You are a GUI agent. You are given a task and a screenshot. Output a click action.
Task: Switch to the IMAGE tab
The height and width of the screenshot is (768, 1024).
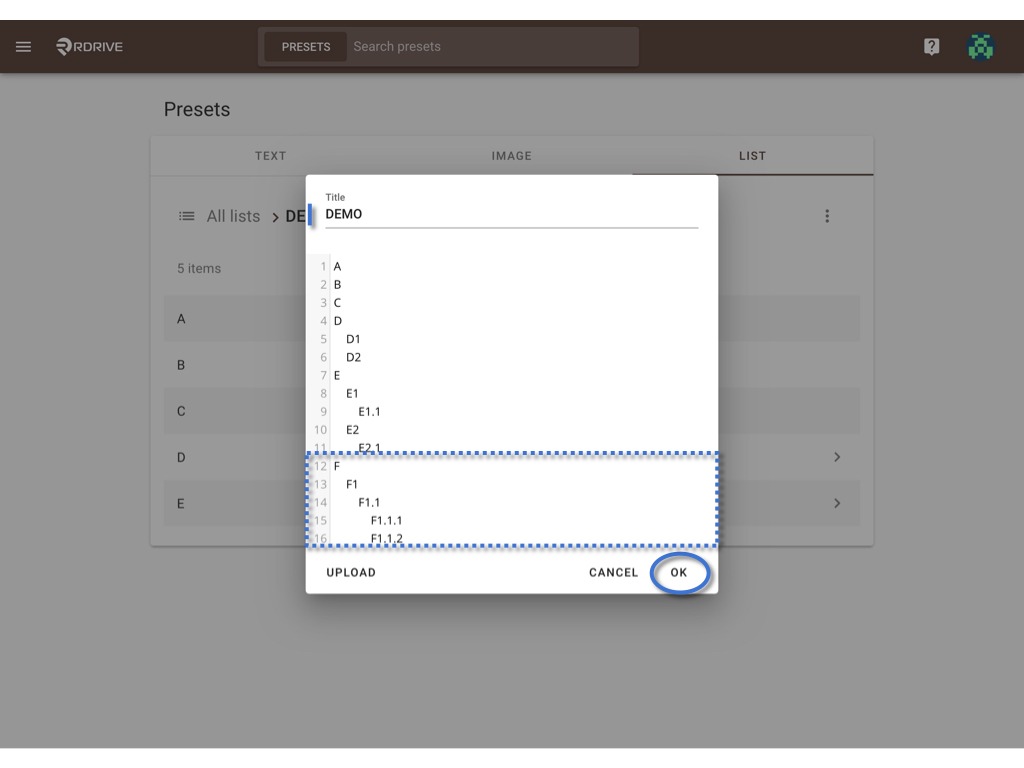click(x=511, y=156)
